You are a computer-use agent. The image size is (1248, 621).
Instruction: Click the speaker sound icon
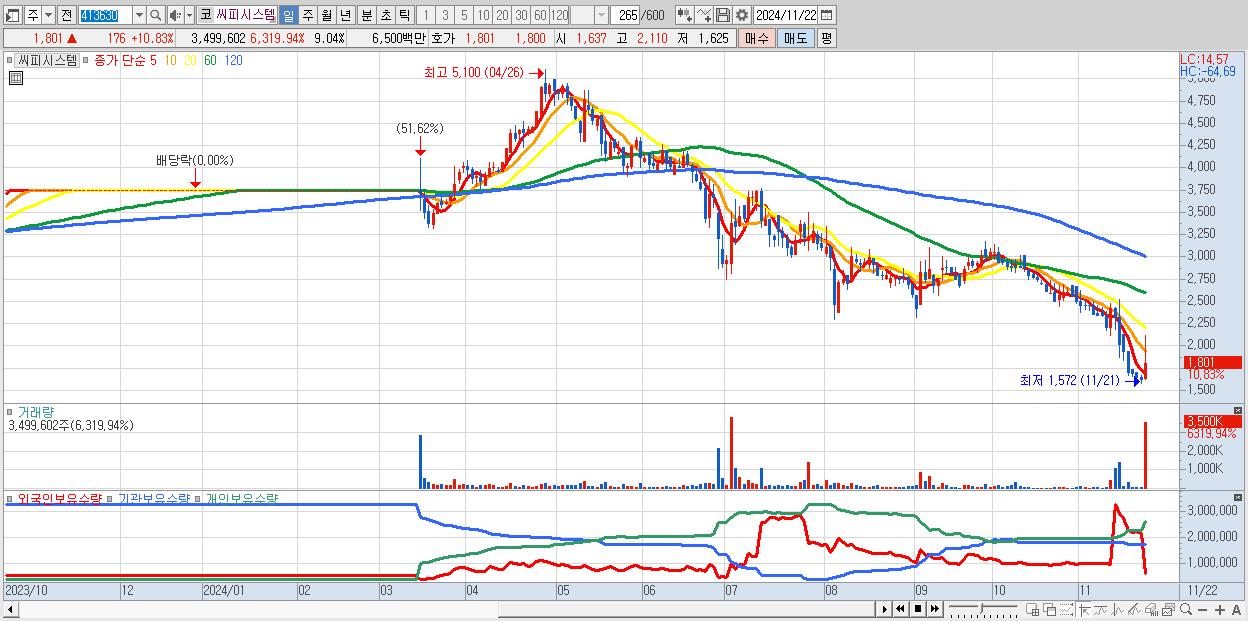175,15
